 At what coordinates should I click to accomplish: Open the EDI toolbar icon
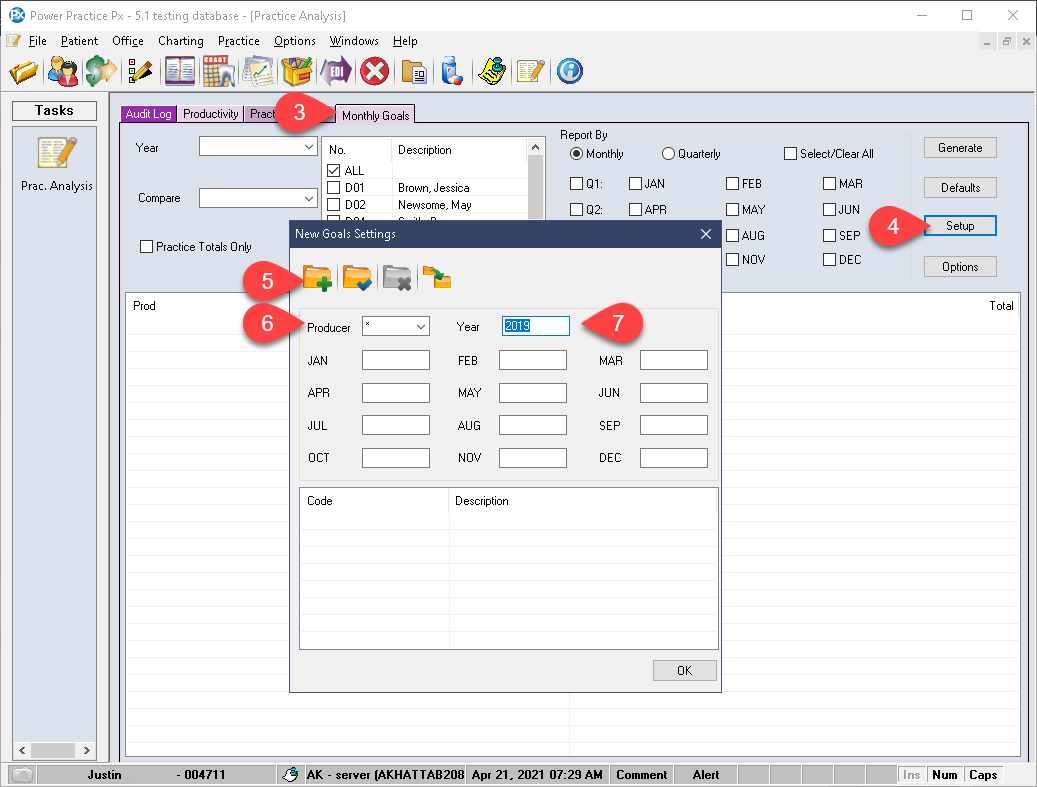coord(336,71)
